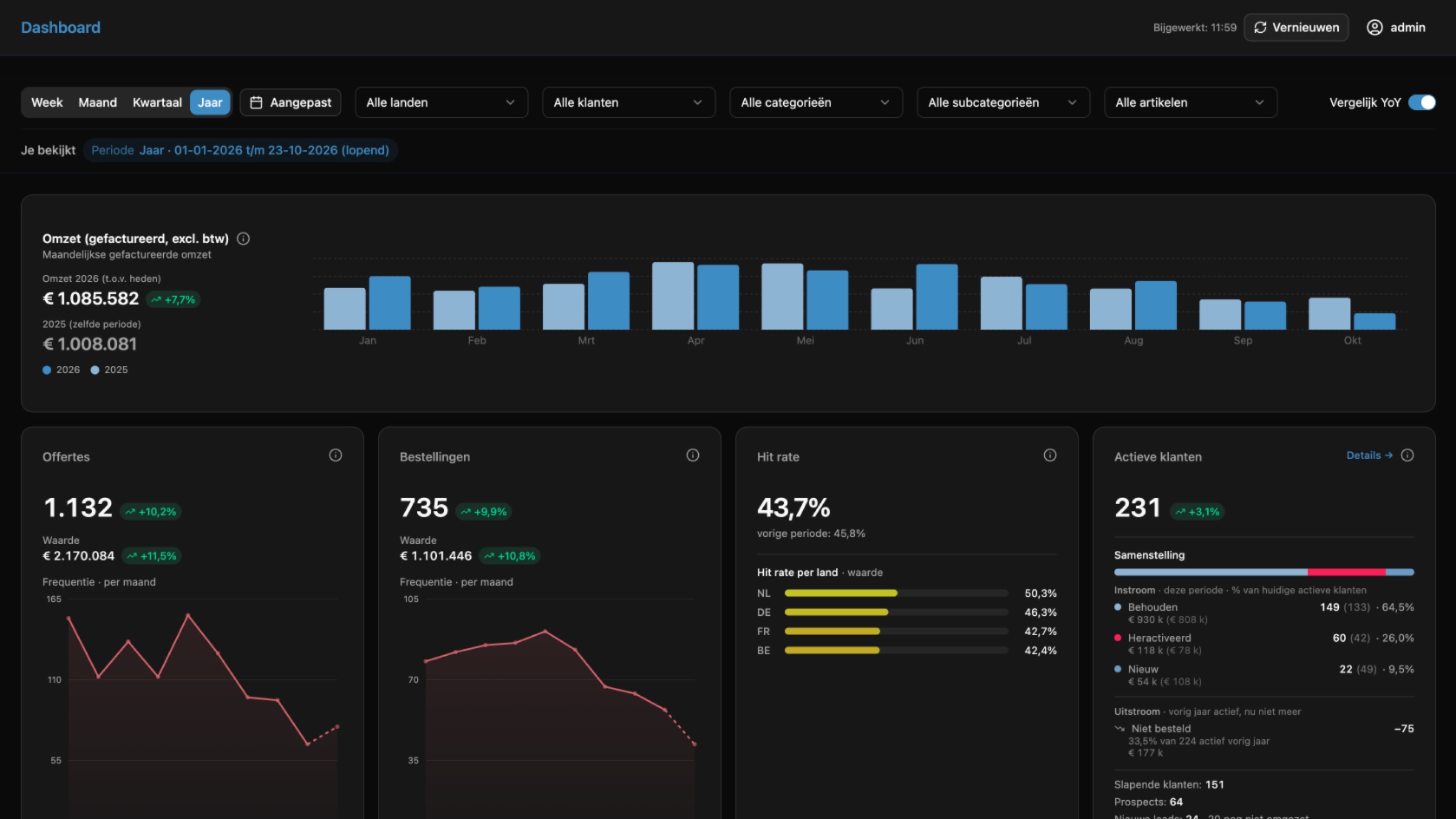Open the Details link in Actieve klanten
This screenshot has width=1456, height=819.
tap(1369, 455)
